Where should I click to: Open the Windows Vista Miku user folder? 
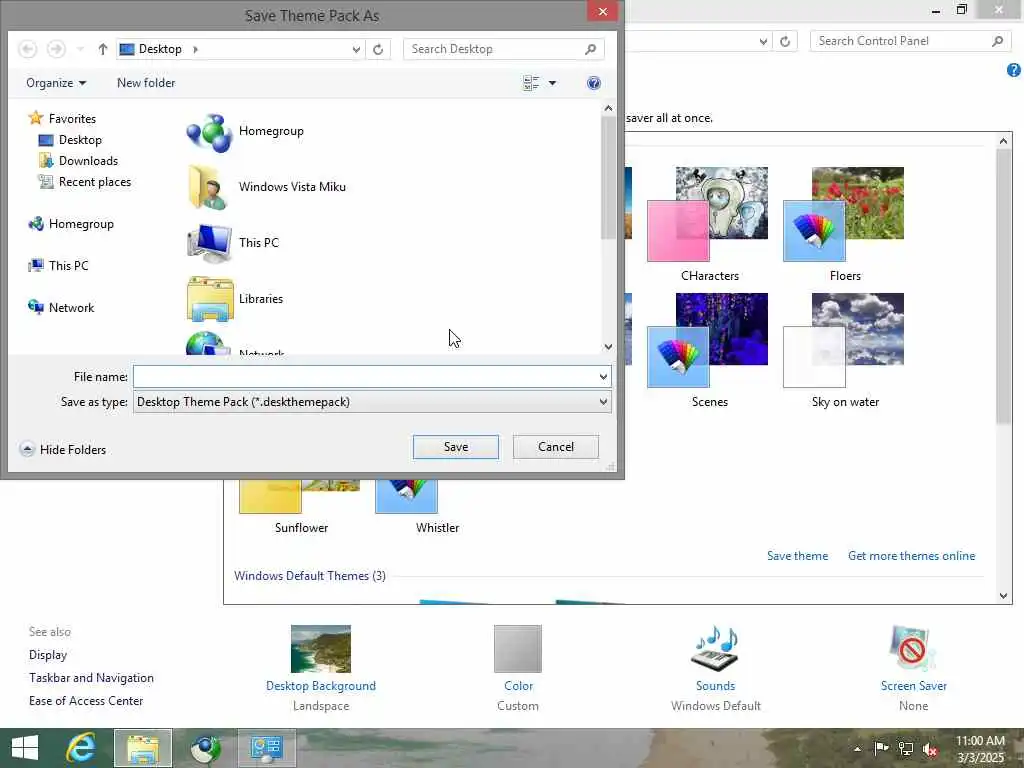(x=266, y=187)
